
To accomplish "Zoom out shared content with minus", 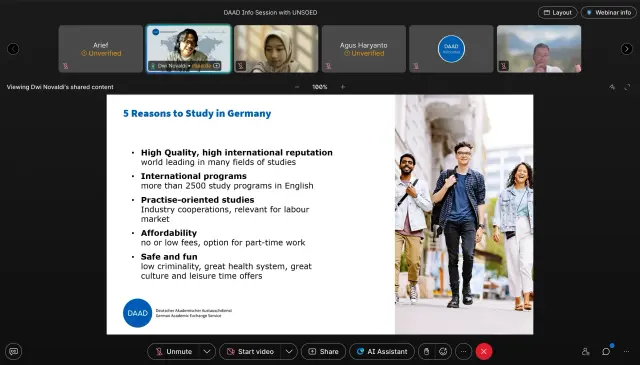I will tap(297, 87).
